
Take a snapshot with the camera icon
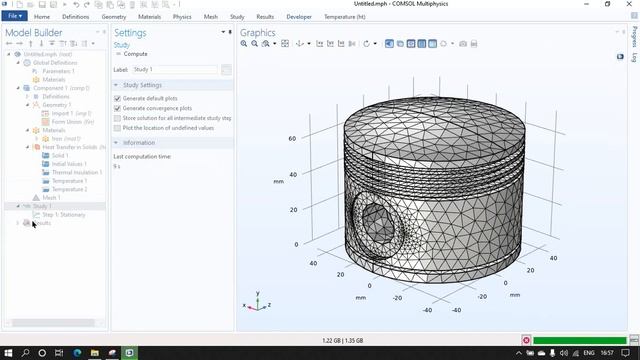click(463, 44)
